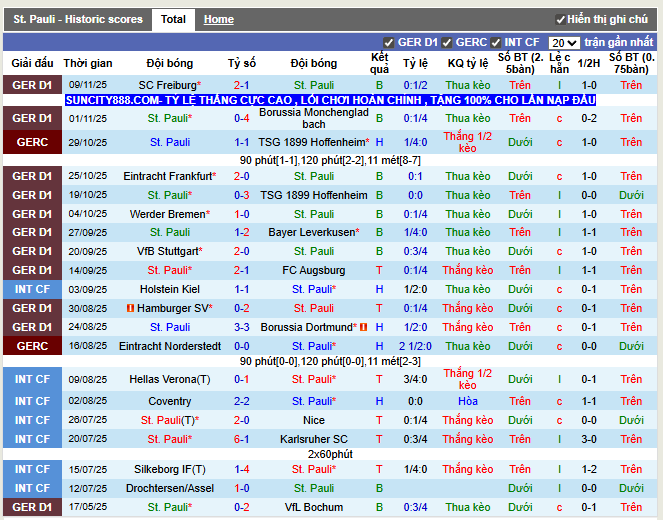663x520 pixels.
Task: Click the 0-4 score versus Monchengladbach
Action: [241, 118]
